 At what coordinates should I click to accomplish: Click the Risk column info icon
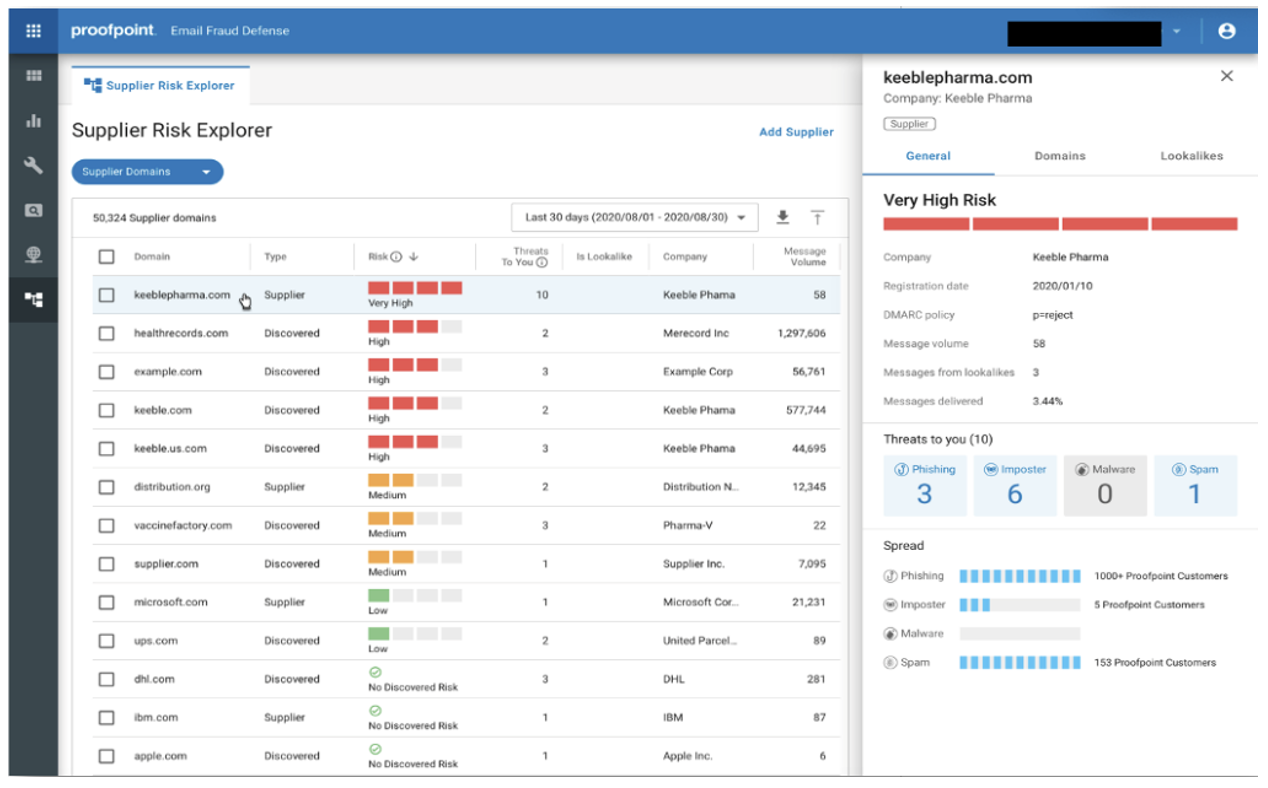coord(396,257)
